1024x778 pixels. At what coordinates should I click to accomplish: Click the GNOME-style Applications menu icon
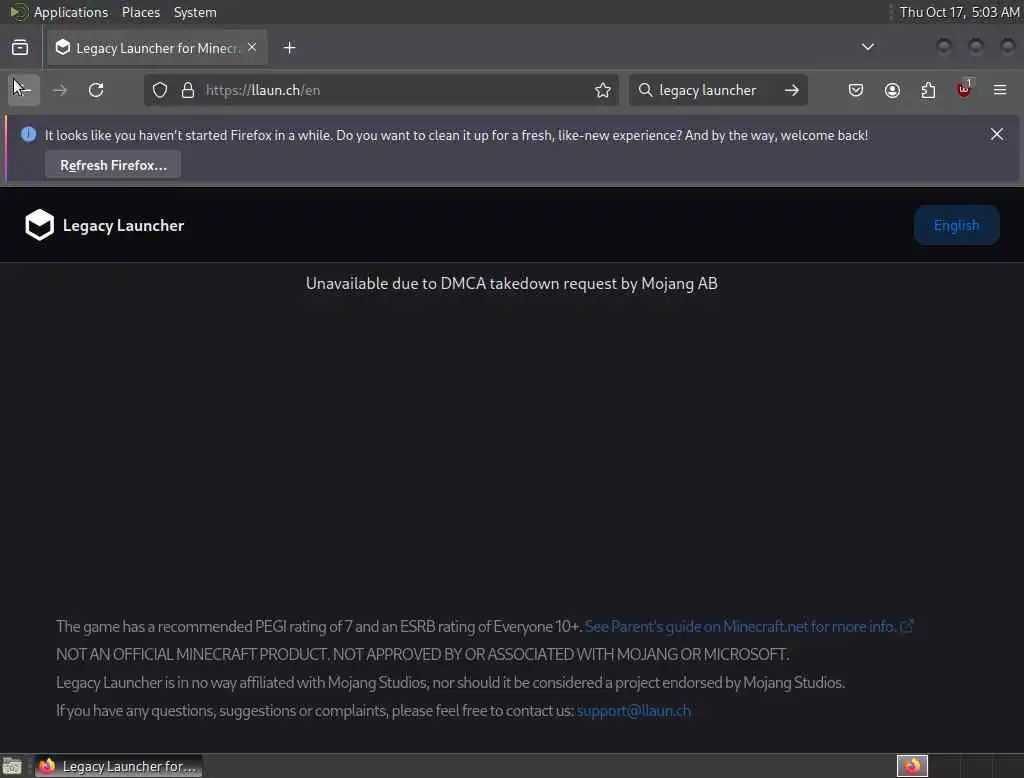[x=18, y=12]
